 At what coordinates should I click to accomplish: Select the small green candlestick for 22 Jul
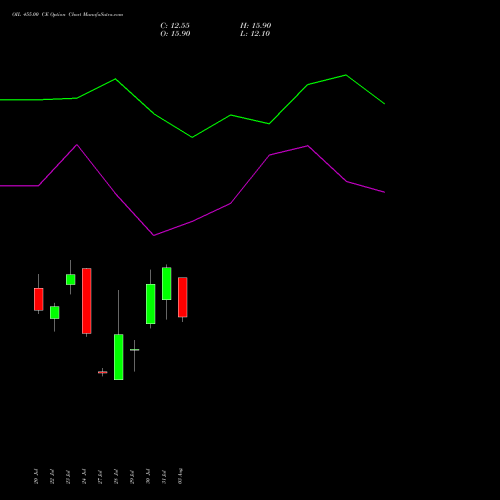pos(55,312)
